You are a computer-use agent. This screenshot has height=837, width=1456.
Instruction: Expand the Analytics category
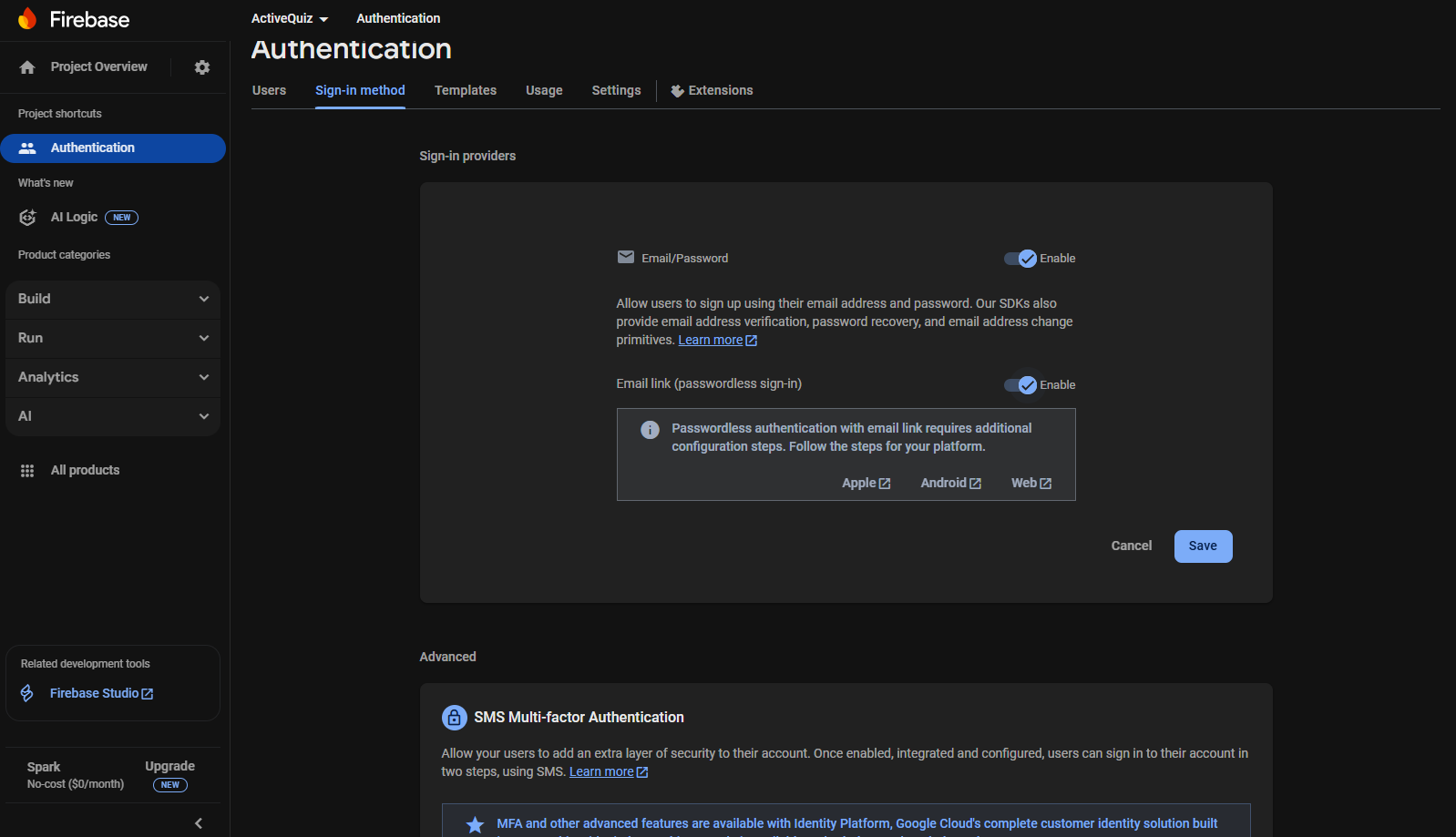[113, 377]
